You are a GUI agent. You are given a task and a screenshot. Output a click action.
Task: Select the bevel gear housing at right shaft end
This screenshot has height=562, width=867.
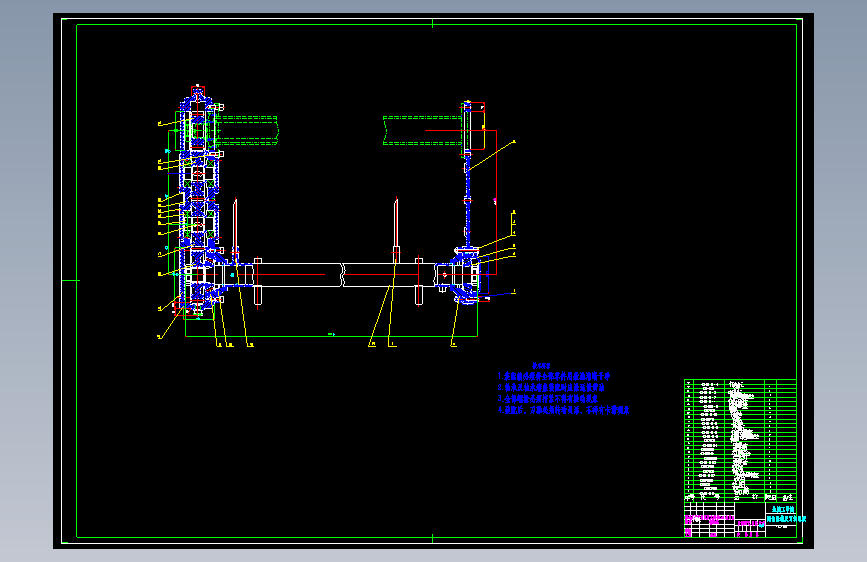click(x=466, y=275)
